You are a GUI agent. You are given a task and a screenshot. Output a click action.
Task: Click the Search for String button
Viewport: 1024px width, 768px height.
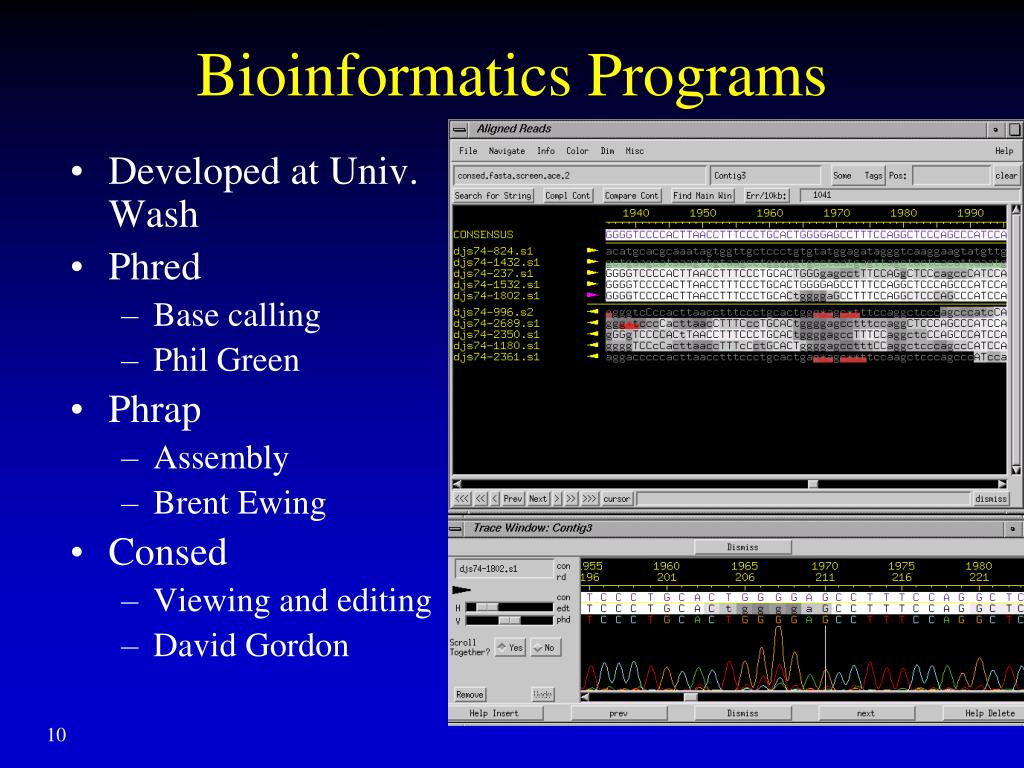(493, 195)
